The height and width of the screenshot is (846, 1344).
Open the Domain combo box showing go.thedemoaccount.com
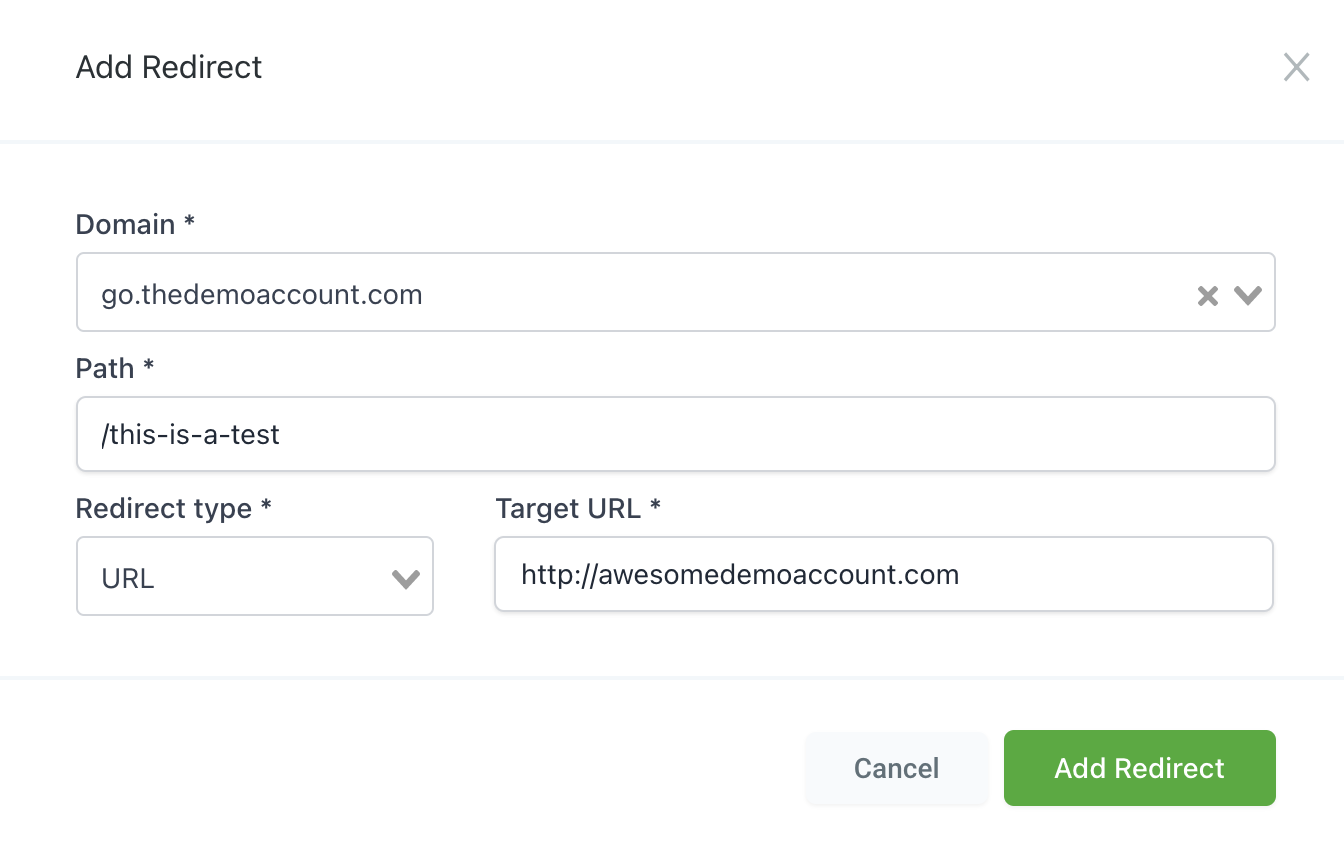pyautogui.click(x=640, y=293)
